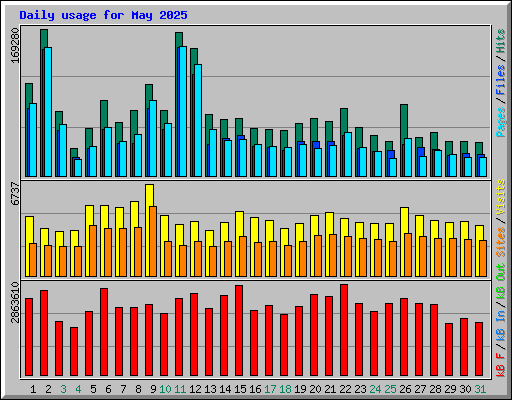512x400 pixels.
Task: Click the blue files bar for day 25
Action: click(391, 154)
